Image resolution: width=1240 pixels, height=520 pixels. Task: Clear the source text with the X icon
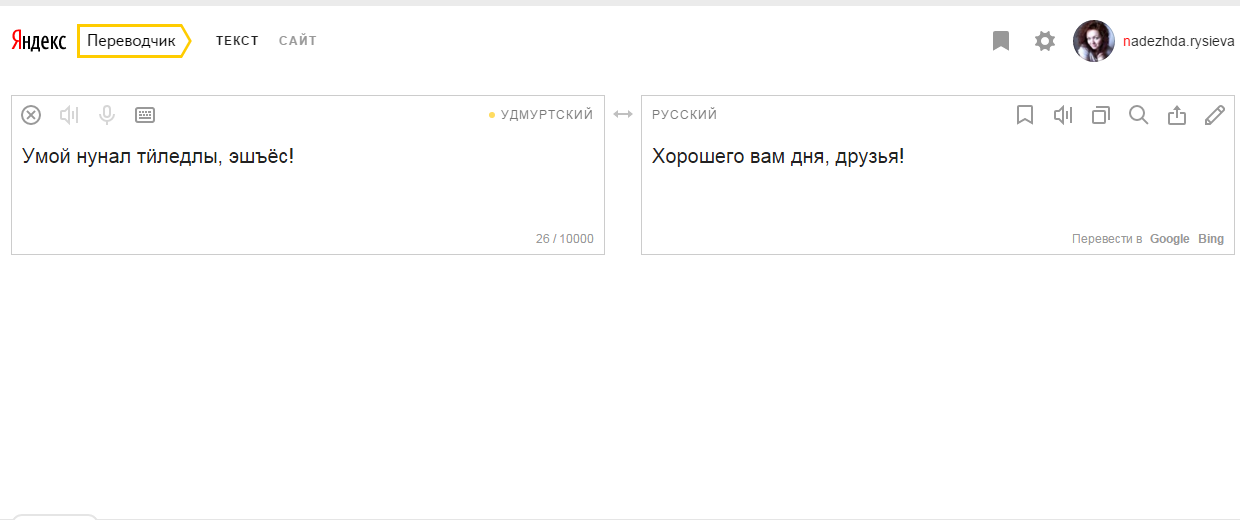[31, 115]
